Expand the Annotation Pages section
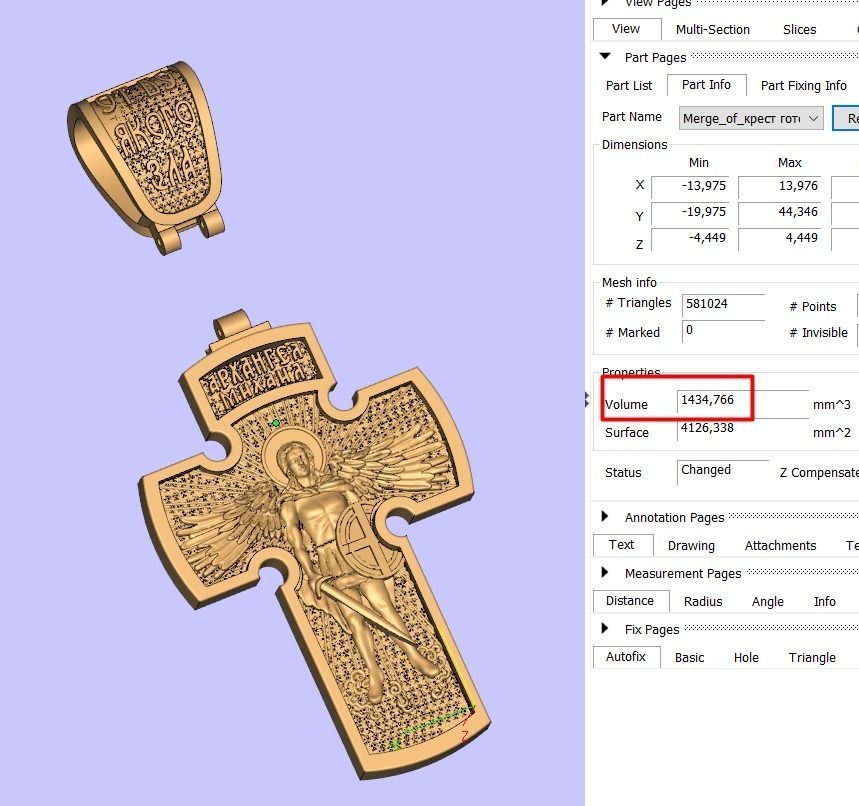This screenshot has width=859, height=806. (x=605, y=516)
